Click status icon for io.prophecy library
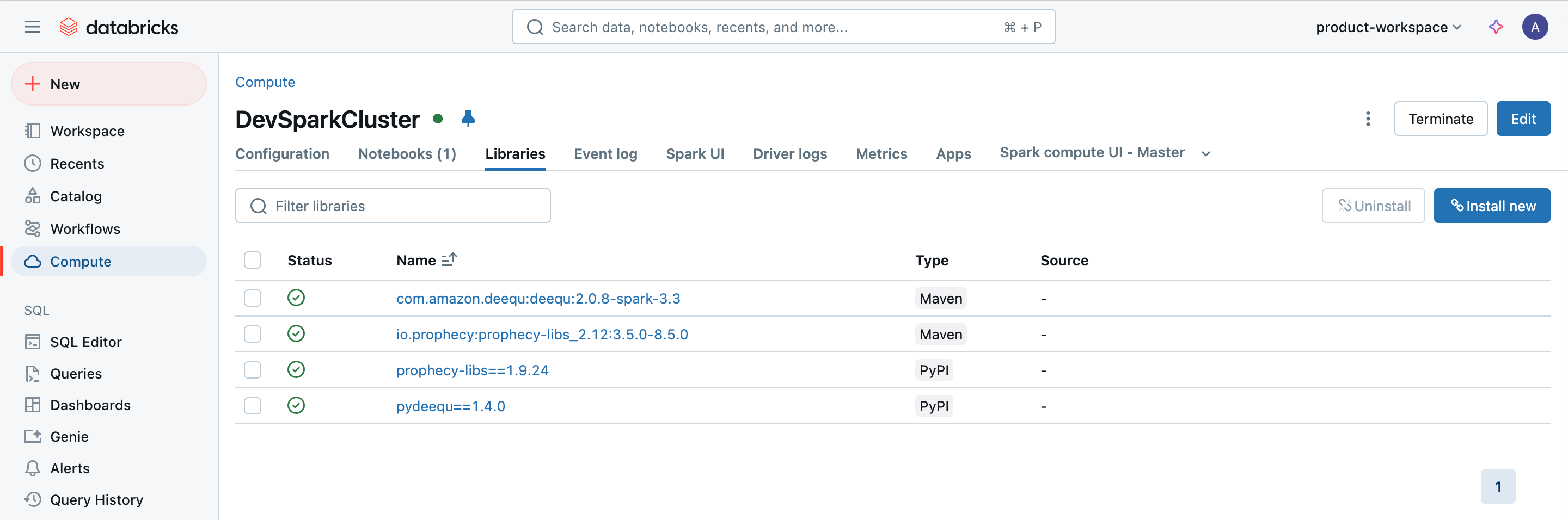The height and width of the screenshot is (520, 1568). click(296, 334)
